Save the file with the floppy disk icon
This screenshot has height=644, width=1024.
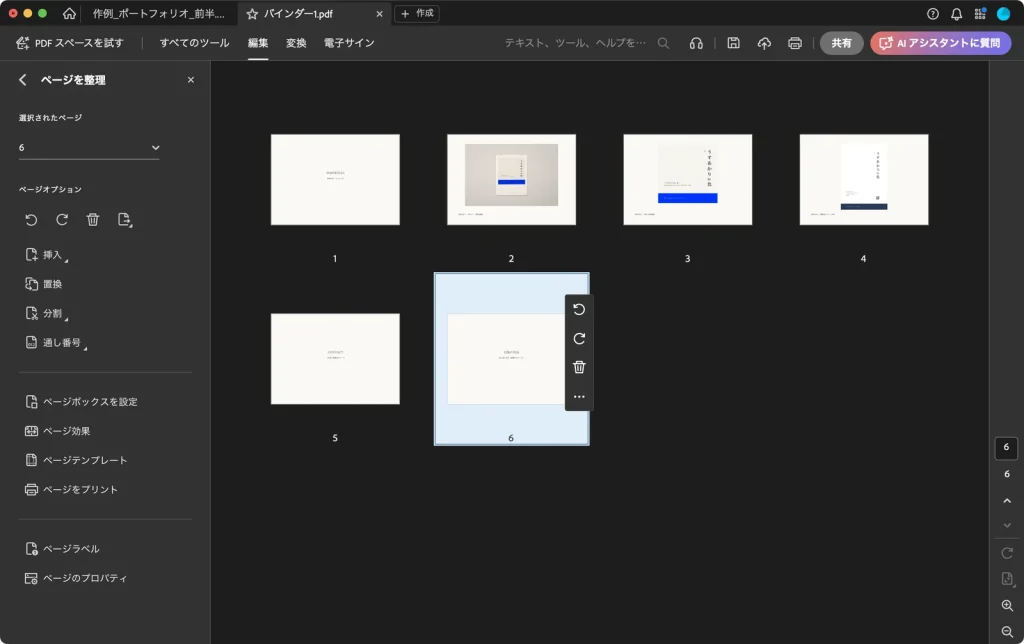pyautogui.click(x=733, y=43)
